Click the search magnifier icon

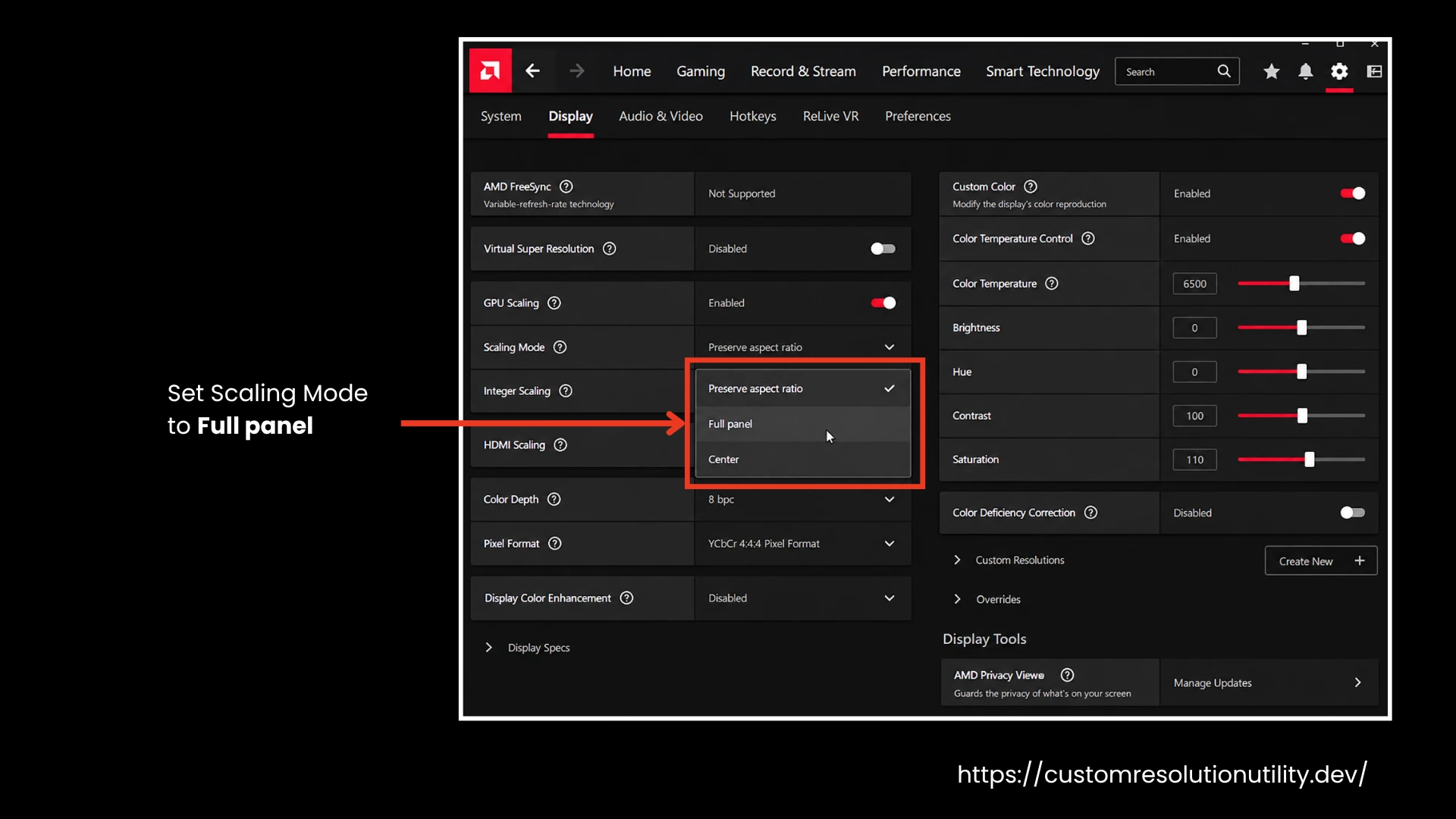(x=1224, y=71)
